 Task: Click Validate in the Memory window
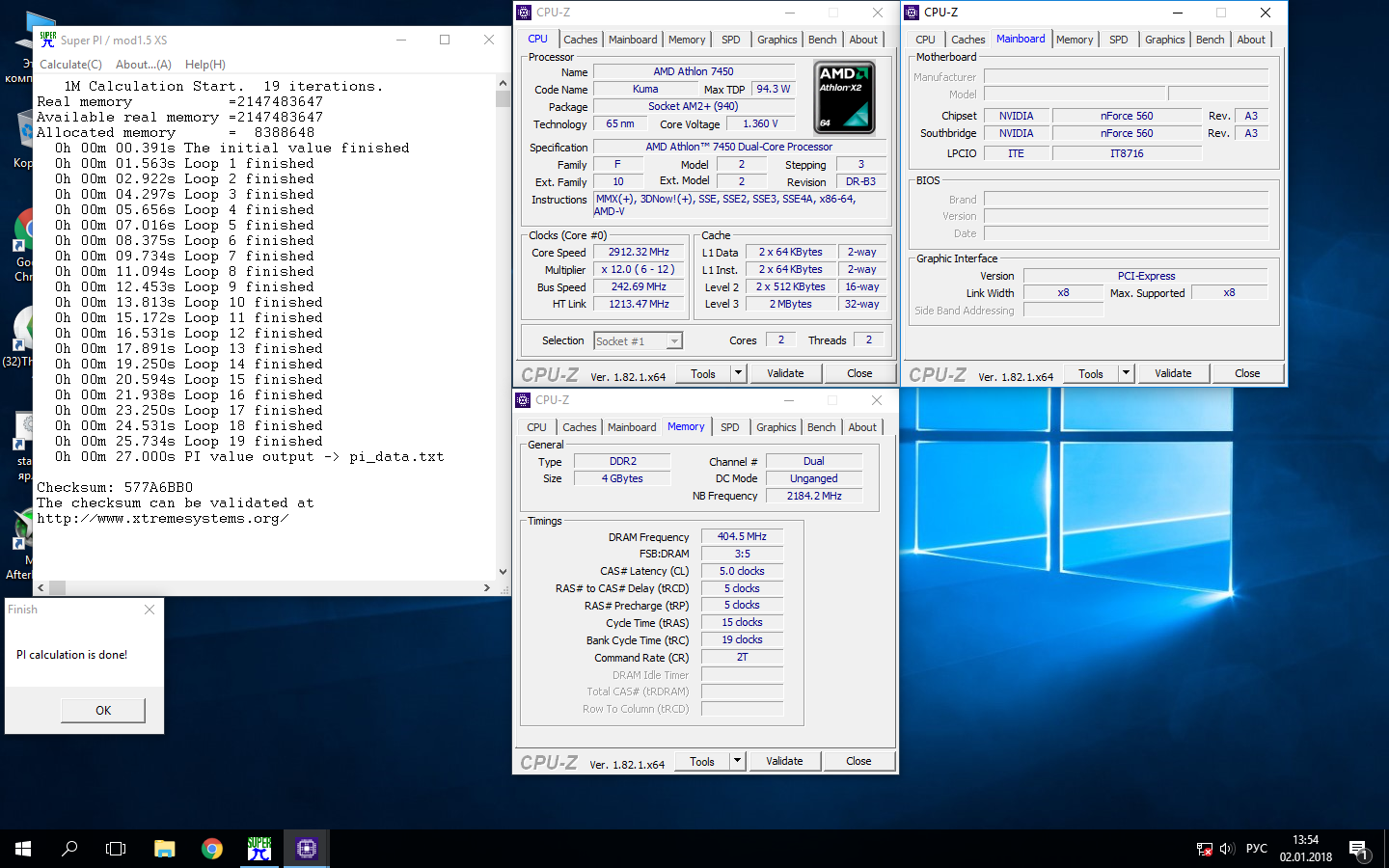784,761
